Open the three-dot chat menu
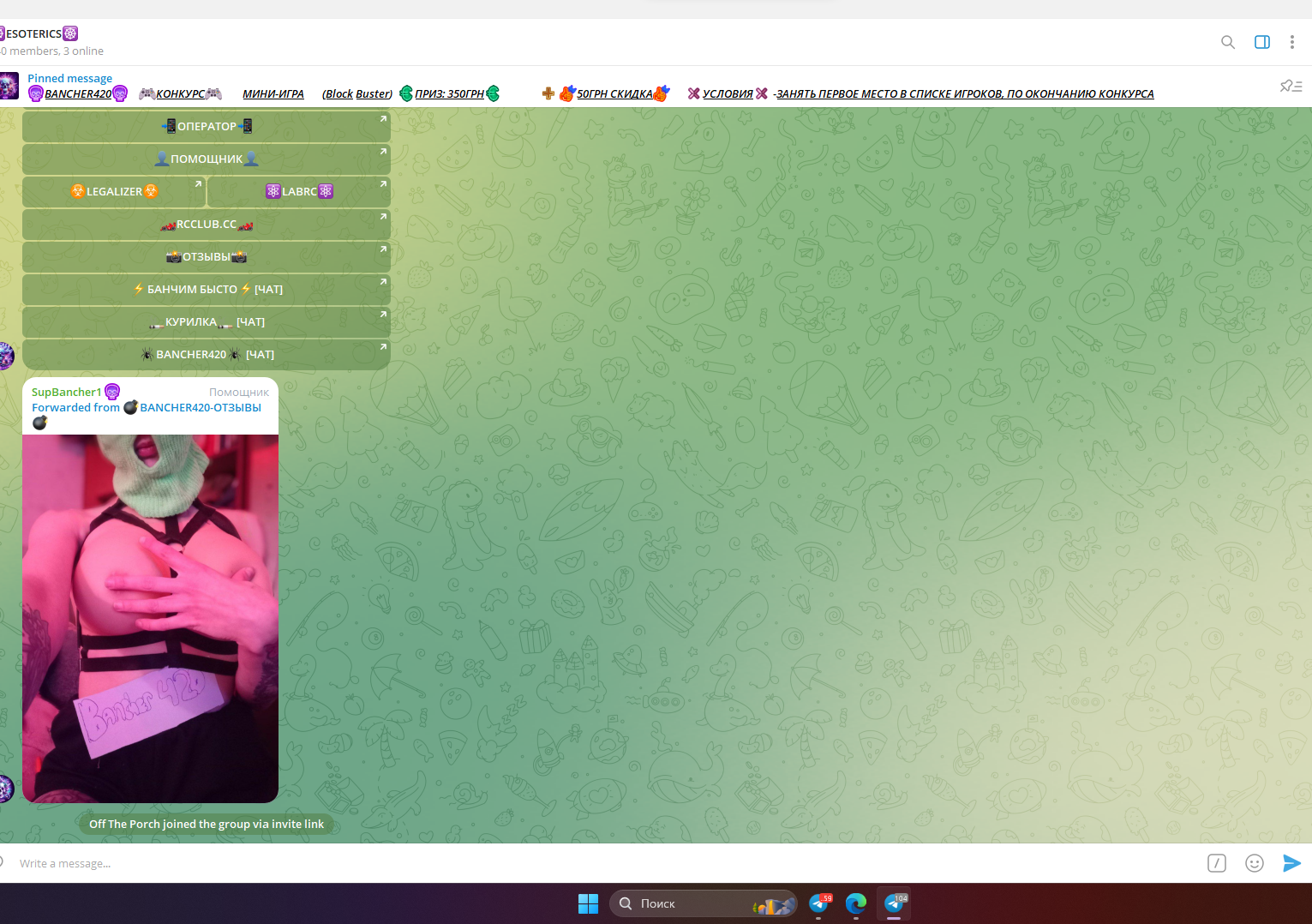 [x=1292, y=42]
